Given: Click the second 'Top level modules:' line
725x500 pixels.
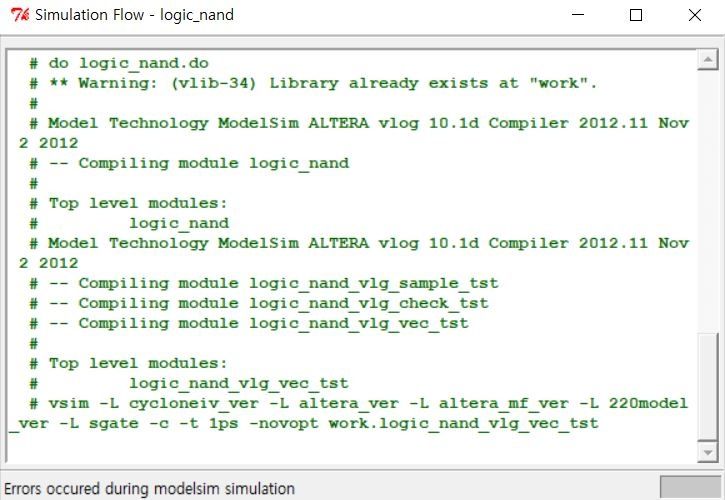Looking at the screenshot, I should click(x=128, y=364).
